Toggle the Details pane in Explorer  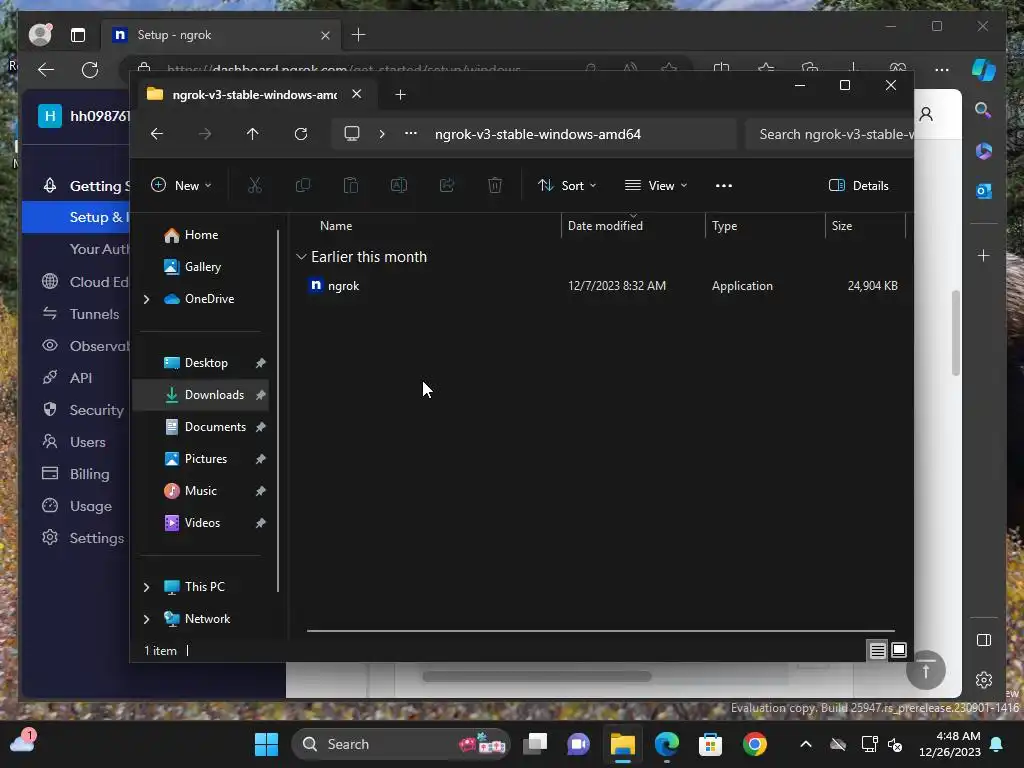pyautogui.click(x=859, y=185)
